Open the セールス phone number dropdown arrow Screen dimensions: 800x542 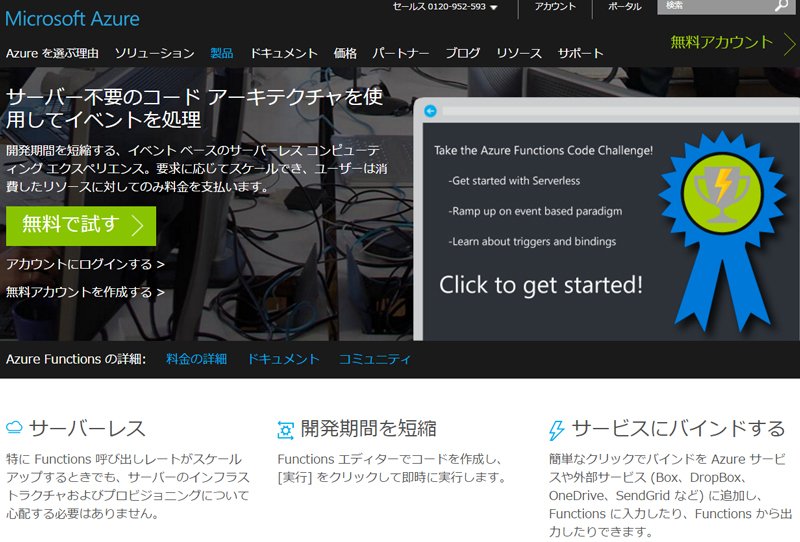click(x=493, y=7)
